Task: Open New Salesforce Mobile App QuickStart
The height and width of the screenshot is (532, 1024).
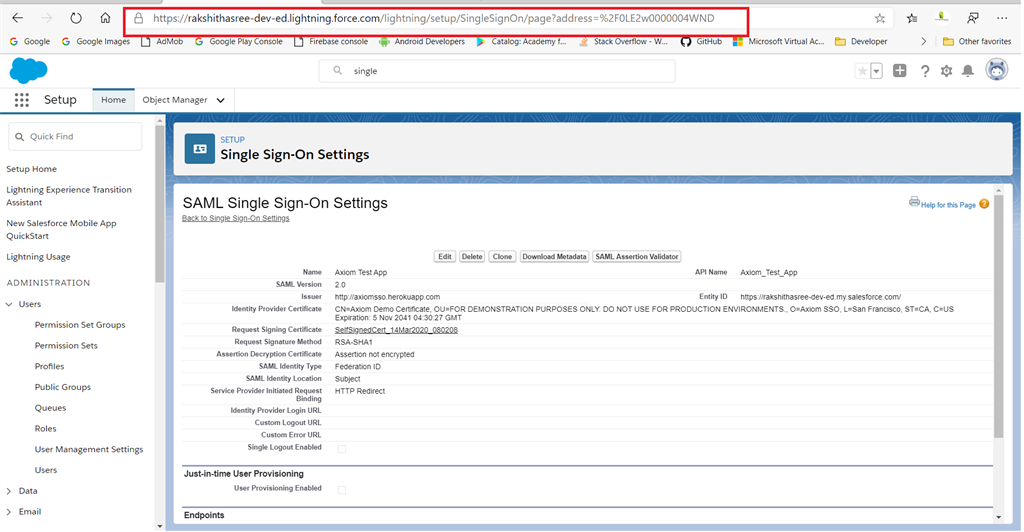Action: pos(61,229)
